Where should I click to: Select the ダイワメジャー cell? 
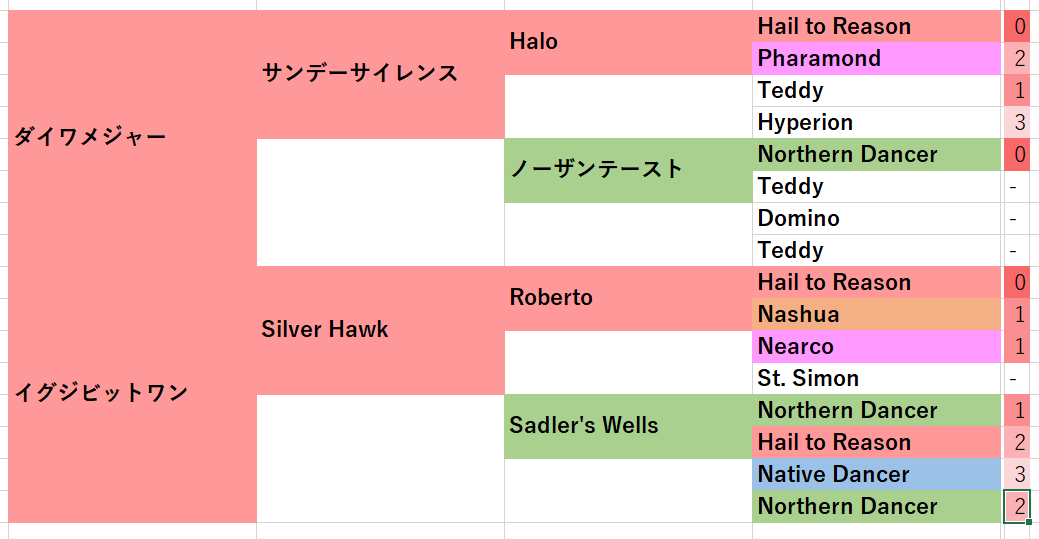133,138
